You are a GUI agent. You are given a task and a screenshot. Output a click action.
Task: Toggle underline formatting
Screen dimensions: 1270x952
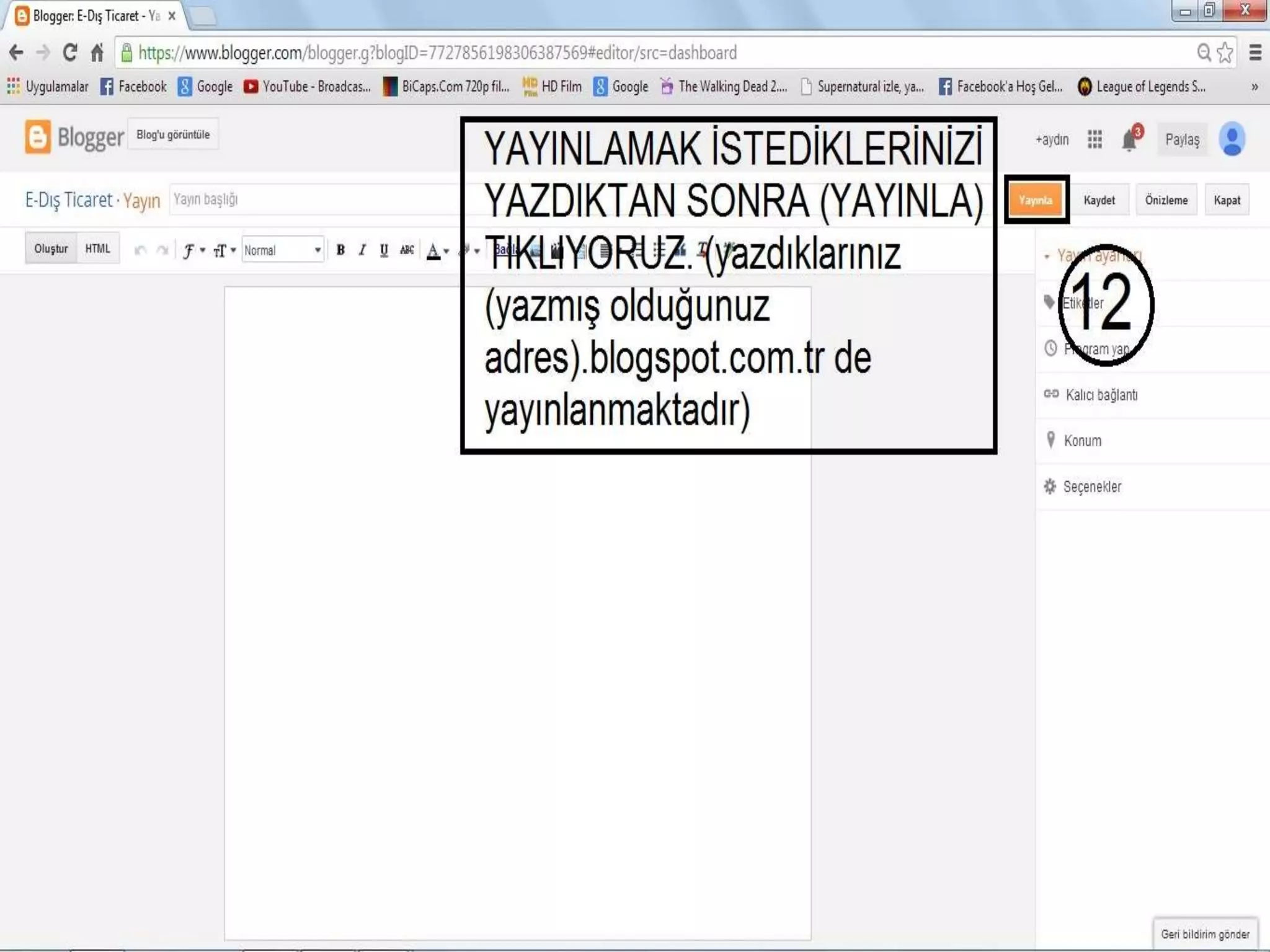tap(384, 250)
